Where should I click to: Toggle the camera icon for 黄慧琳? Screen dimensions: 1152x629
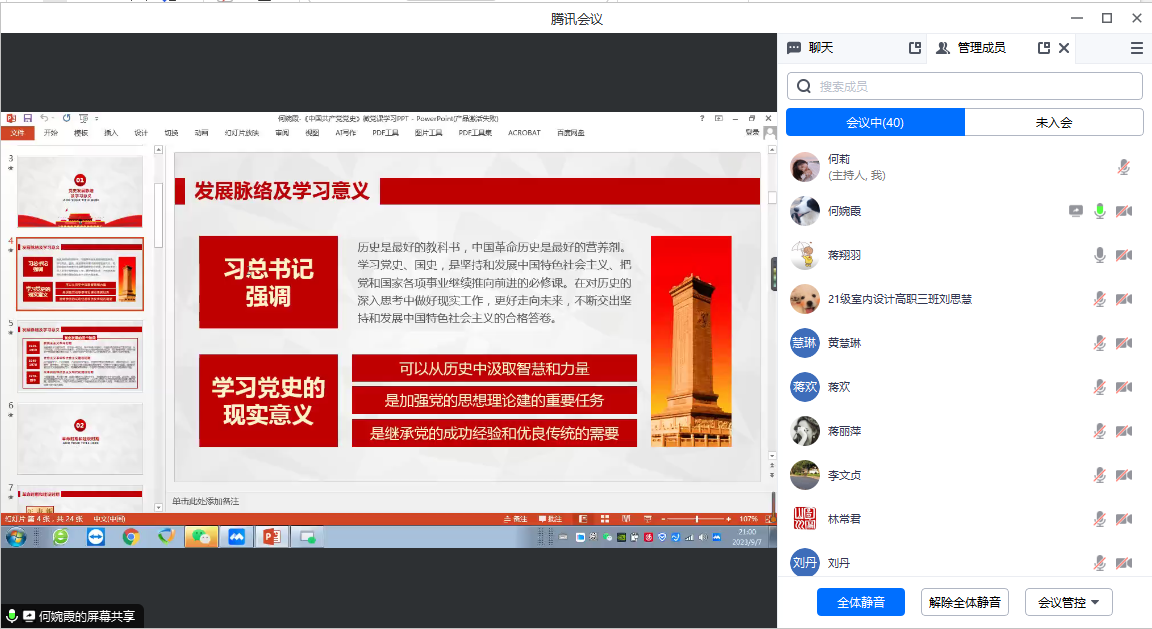(1123, 343)
